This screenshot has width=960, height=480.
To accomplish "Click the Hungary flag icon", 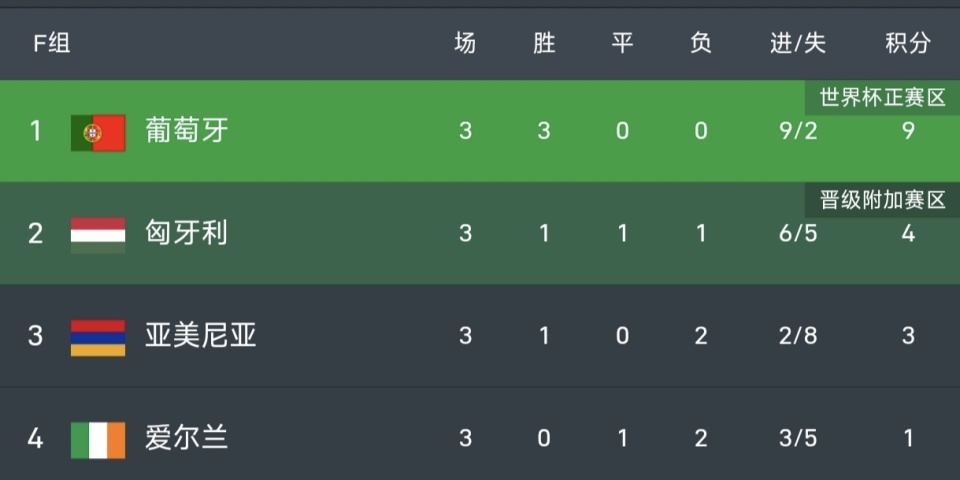I will coord(98,234).
